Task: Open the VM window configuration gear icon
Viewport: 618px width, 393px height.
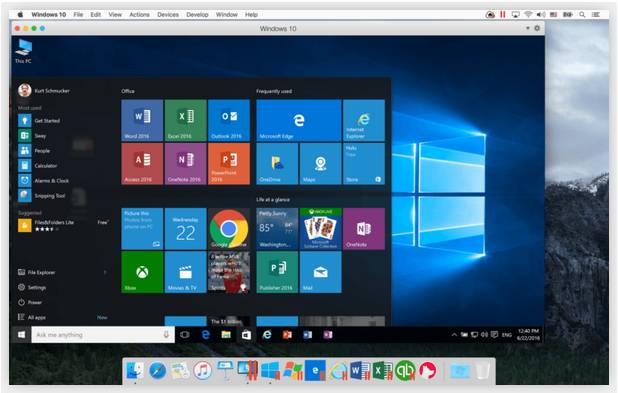Action: pyautogui.click(x=537, y=28)
